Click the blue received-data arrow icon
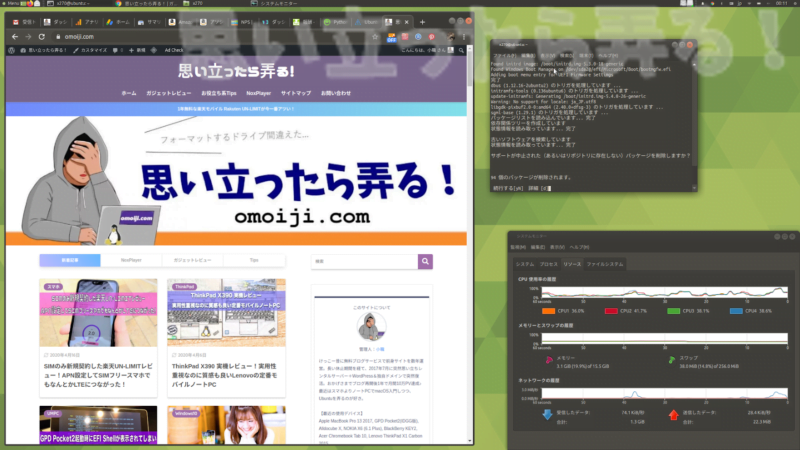The width and height of the screenshot is (800, 450). tap(547, 415)
